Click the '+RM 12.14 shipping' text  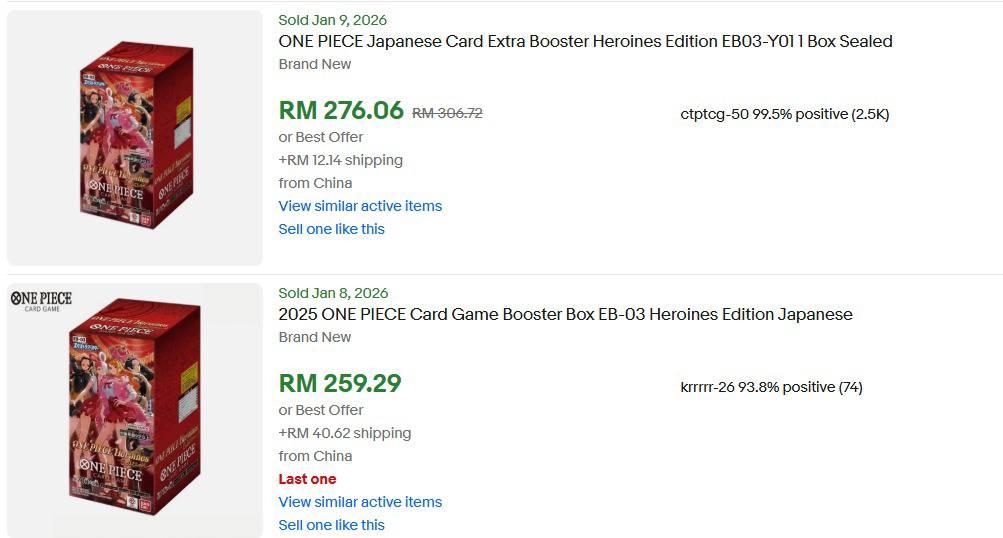coord(340,160)
